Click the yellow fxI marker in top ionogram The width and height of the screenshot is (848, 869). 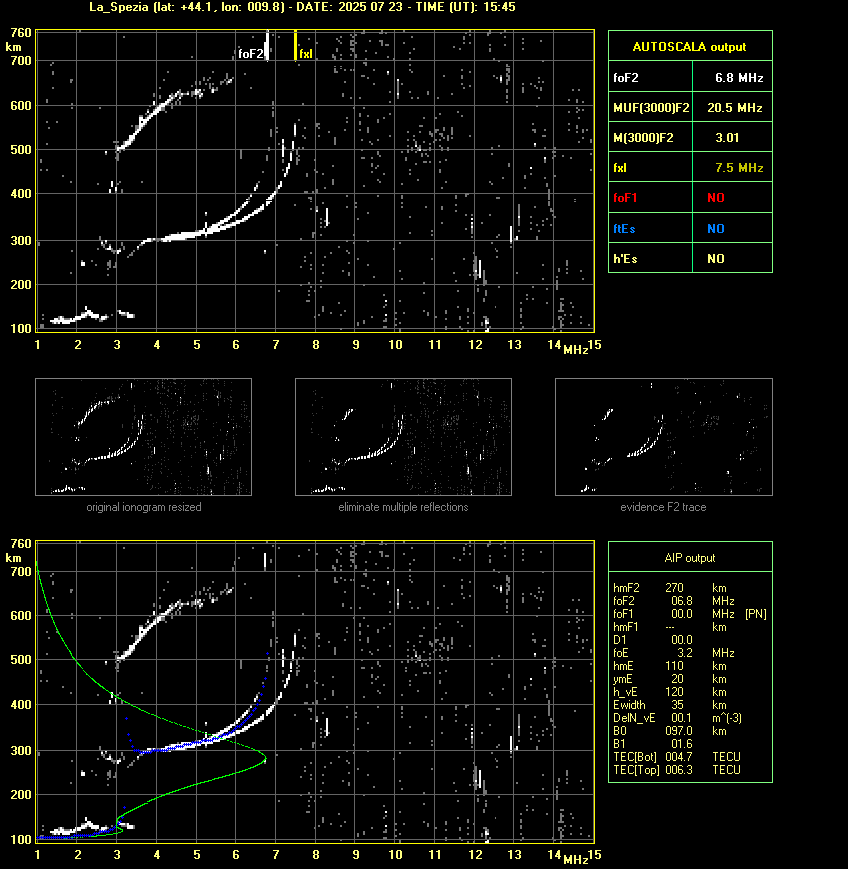coord(295,45)
